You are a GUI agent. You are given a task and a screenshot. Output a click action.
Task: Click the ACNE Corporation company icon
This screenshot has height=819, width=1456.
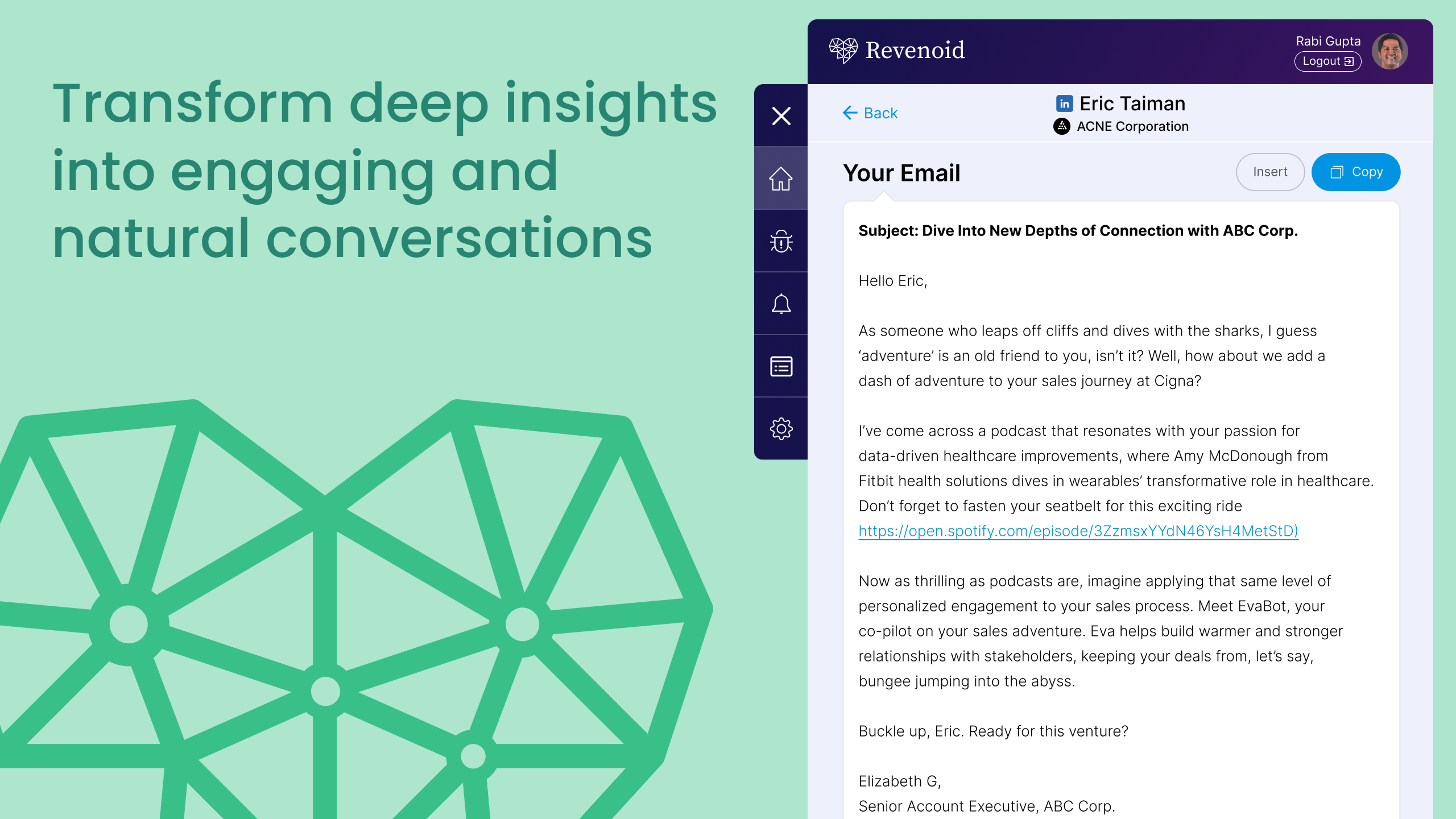click(1061, 126)
